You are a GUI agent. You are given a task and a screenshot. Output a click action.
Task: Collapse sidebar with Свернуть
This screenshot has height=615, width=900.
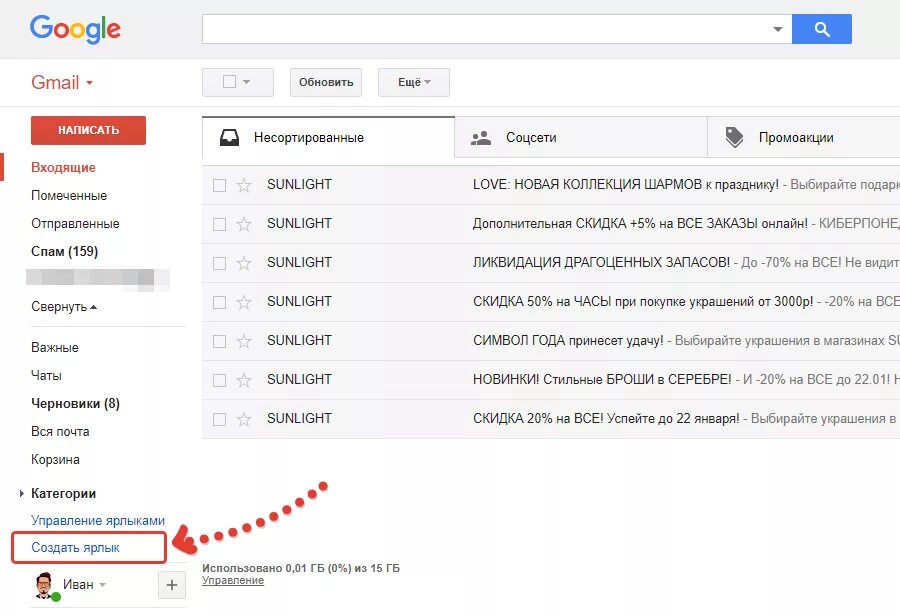pos(64,307)
